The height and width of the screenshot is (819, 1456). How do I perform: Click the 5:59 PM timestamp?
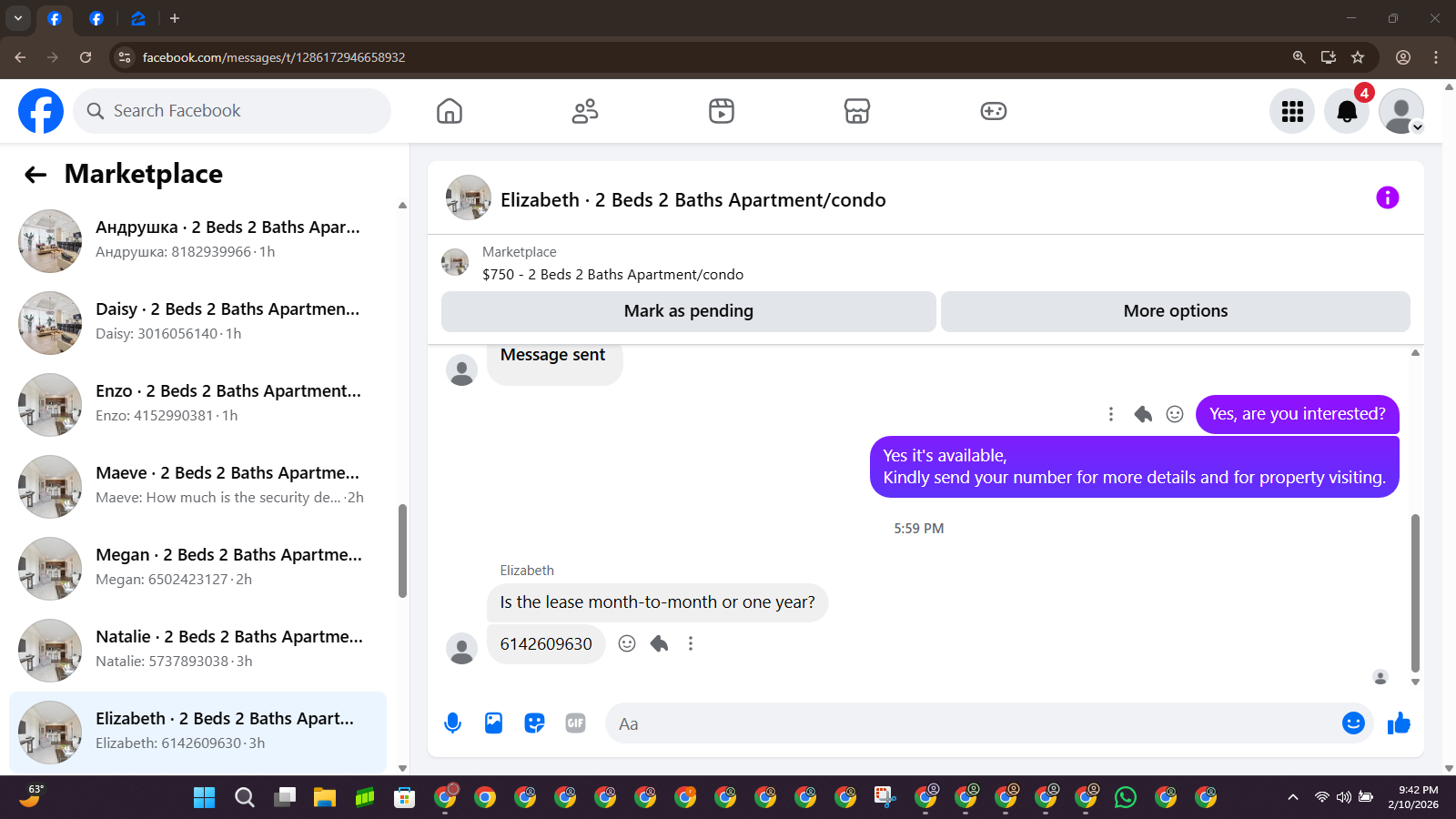[x=919, y=529]
